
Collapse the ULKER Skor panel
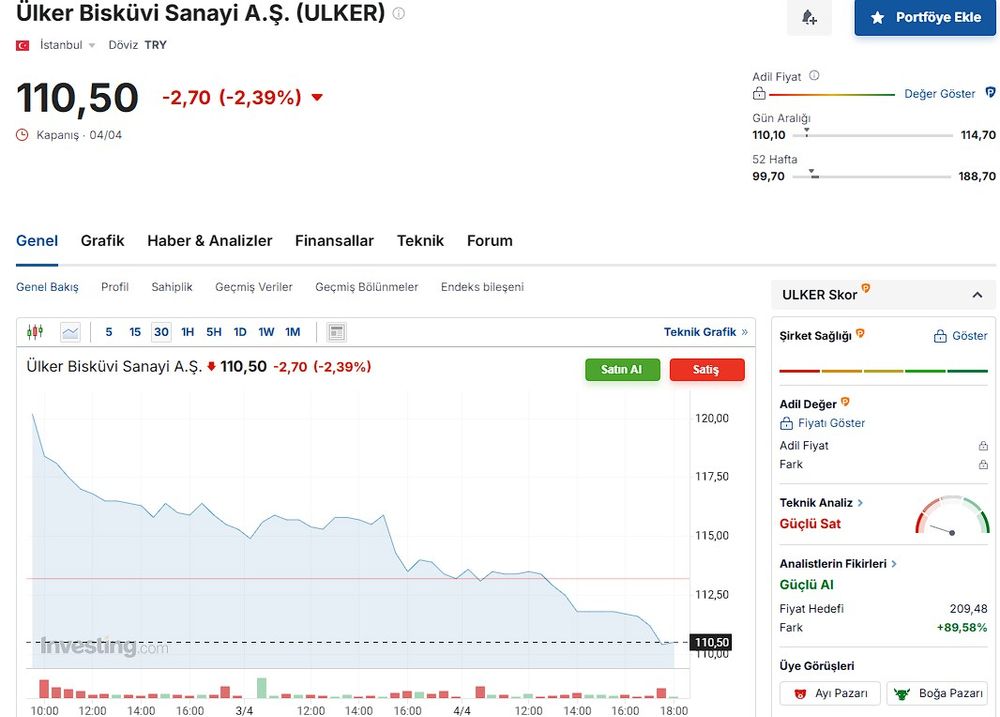pos(977,295)
